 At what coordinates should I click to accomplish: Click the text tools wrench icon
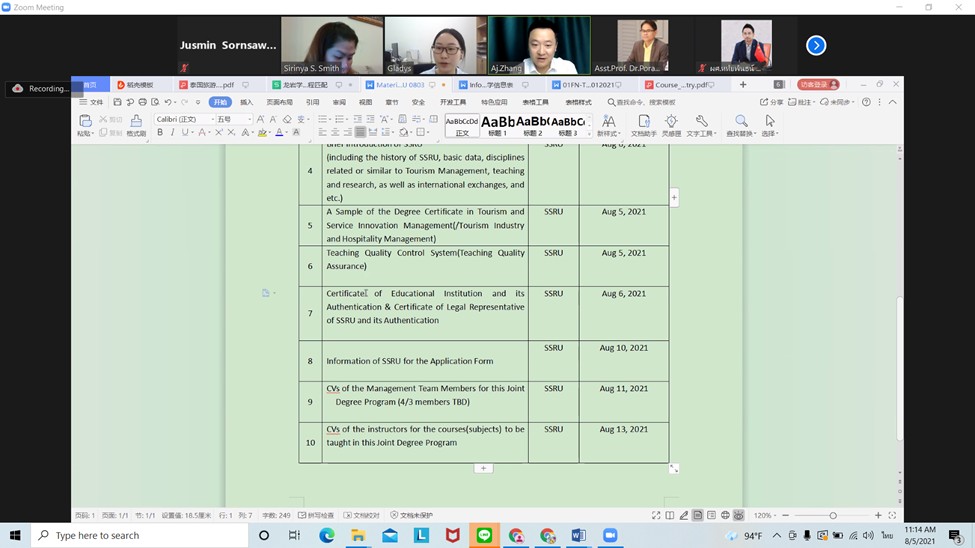click(701, 122)
